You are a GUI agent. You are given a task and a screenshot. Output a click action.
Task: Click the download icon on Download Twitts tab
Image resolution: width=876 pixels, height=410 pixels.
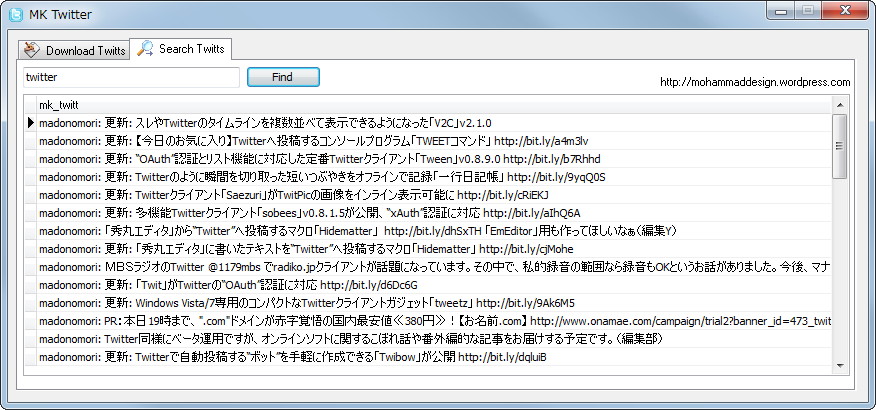pyautogui.click(x=32, y=50)
